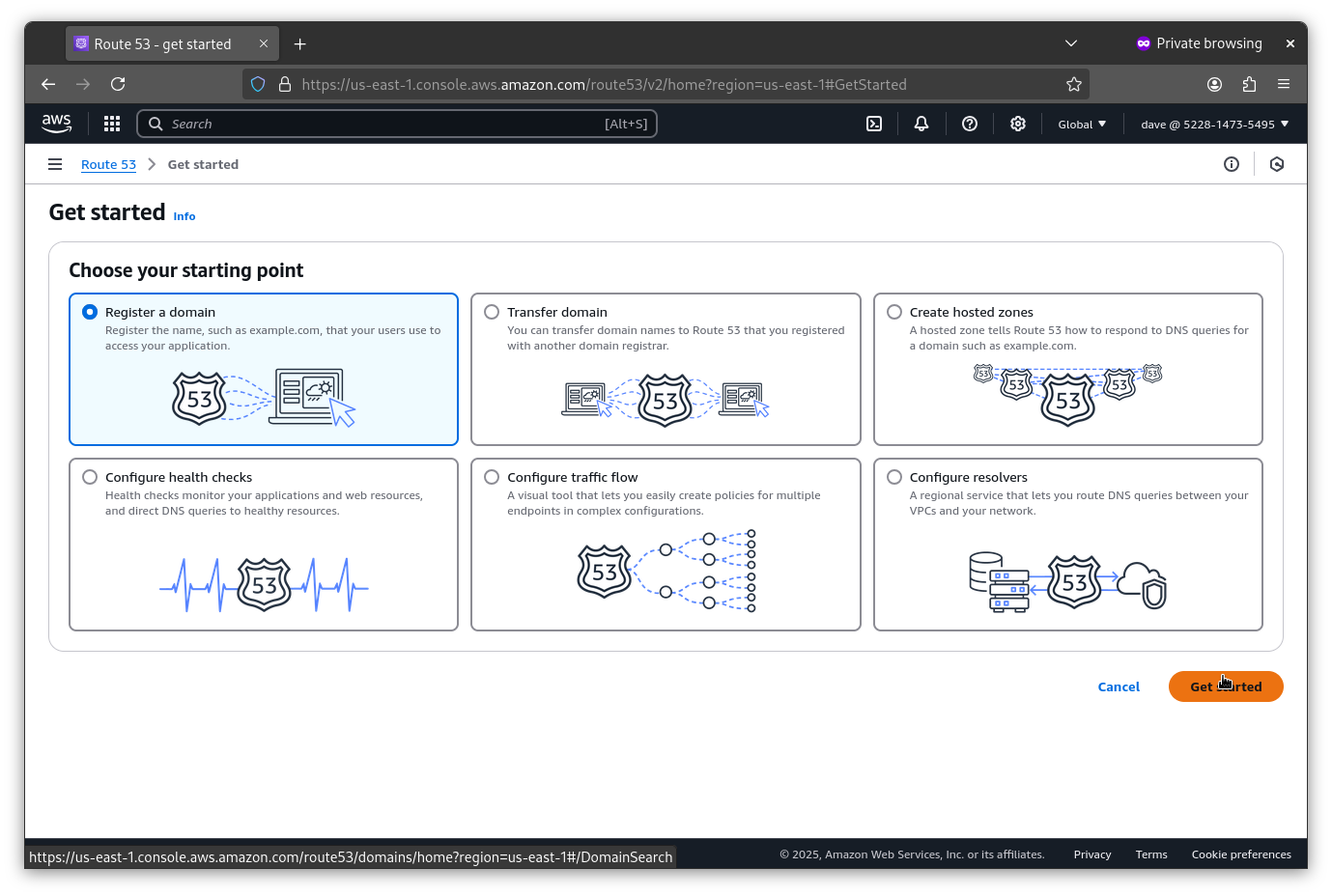Viewport: 1332px width, 896px height.
Task: Focus the AWS search field
Action: [397, 124]
